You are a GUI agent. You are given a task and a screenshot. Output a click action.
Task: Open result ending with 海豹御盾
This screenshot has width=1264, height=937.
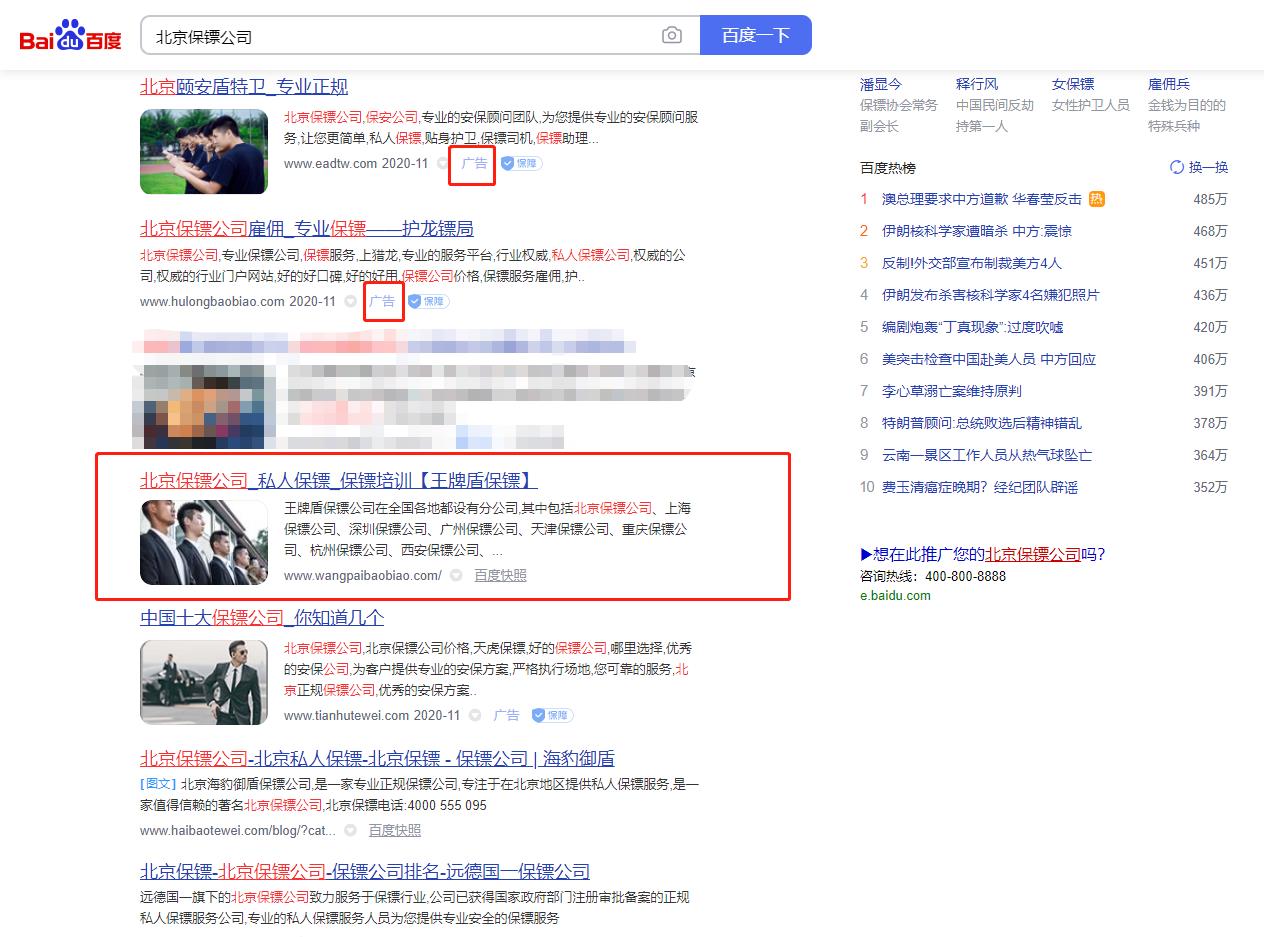point(377,758)
